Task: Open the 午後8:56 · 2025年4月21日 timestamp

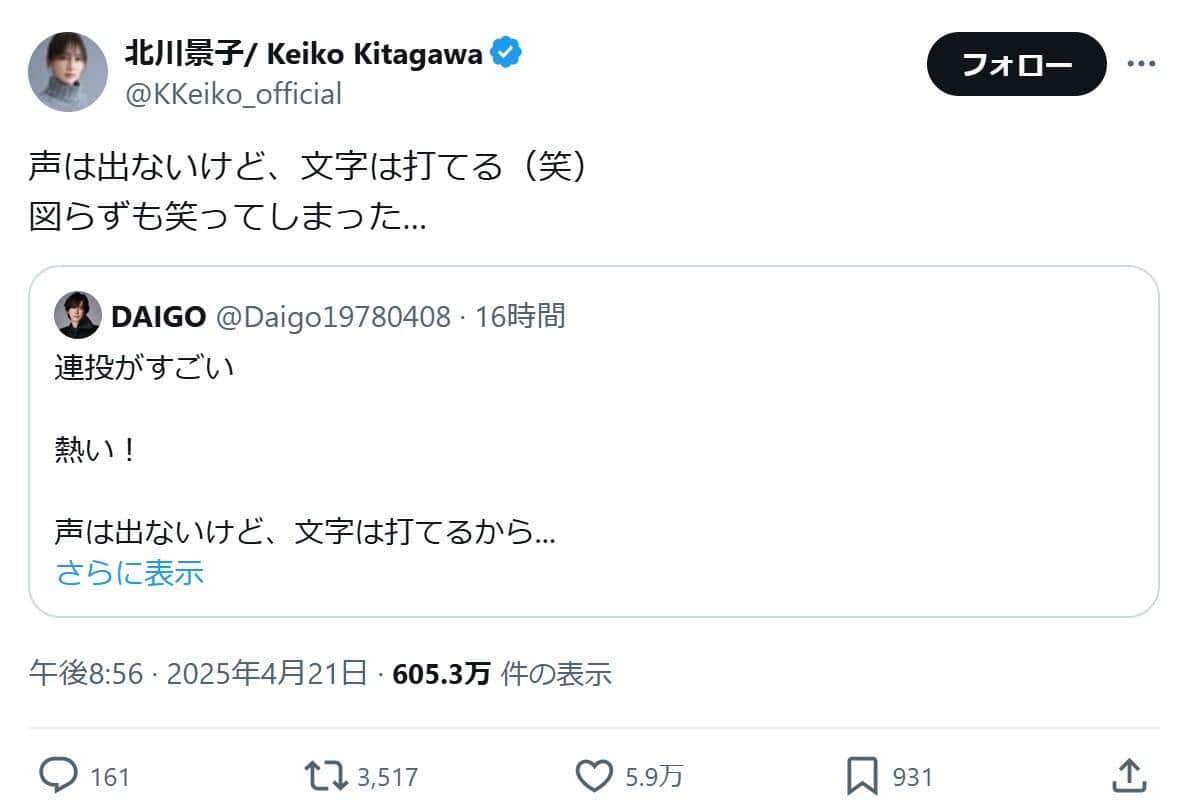Action: click(198, 674)
